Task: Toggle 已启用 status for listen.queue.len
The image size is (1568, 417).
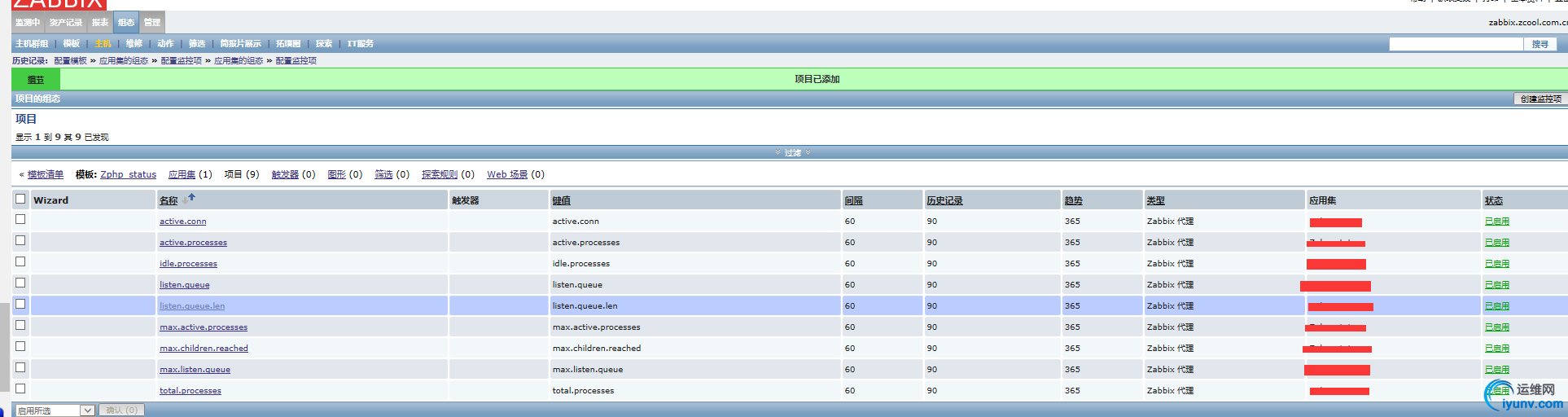Action: point(1496,305)
